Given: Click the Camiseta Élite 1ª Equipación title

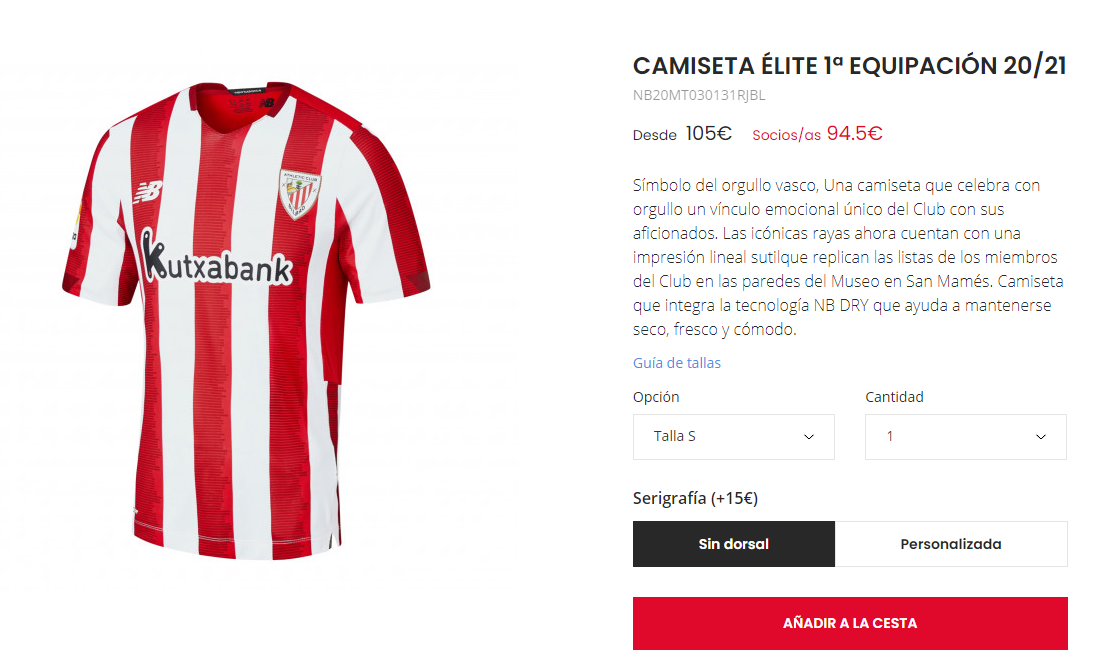Looking at the screenshot, I should 849,66.
